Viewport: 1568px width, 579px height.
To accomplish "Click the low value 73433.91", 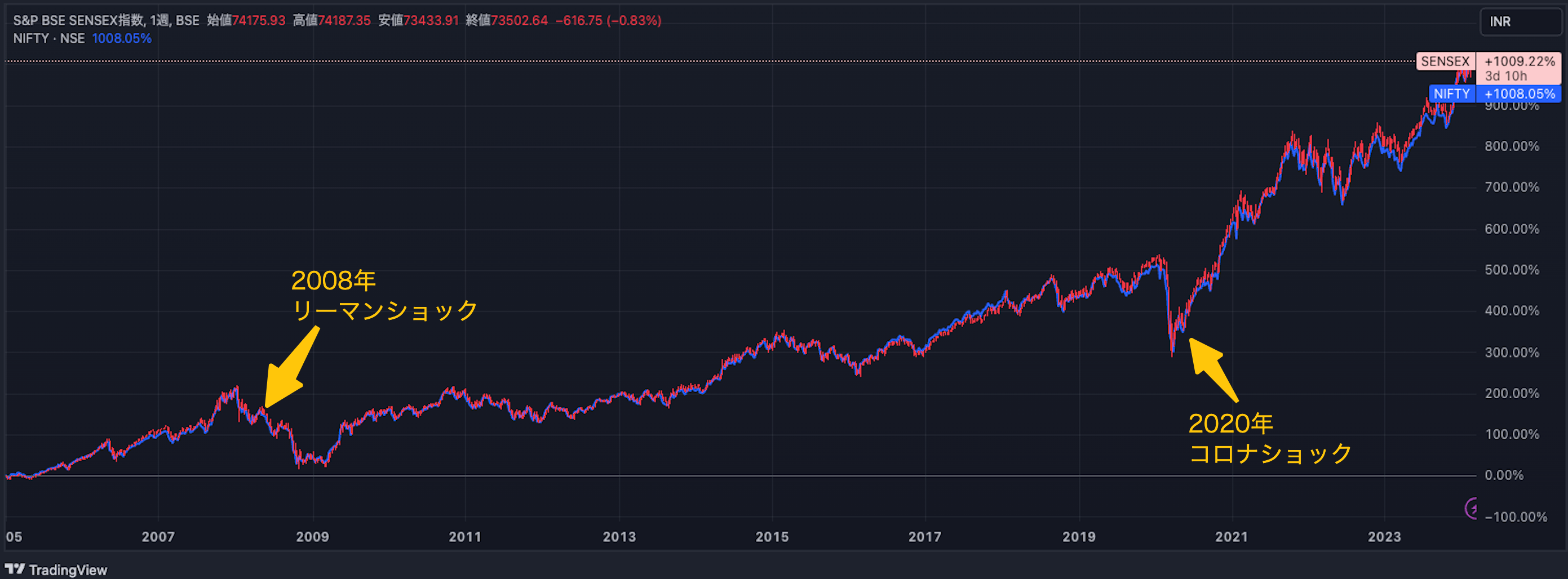I will point(431,21).
